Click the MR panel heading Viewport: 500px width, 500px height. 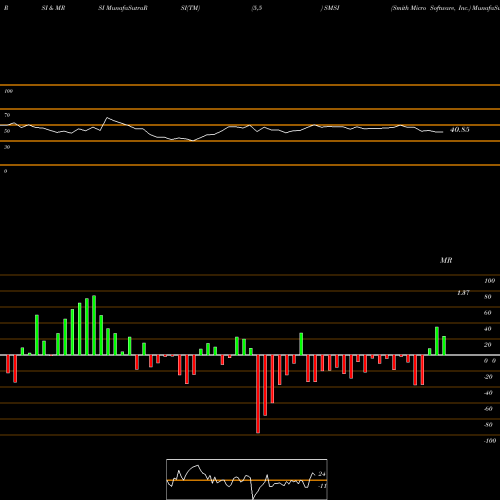coord(446,260)
